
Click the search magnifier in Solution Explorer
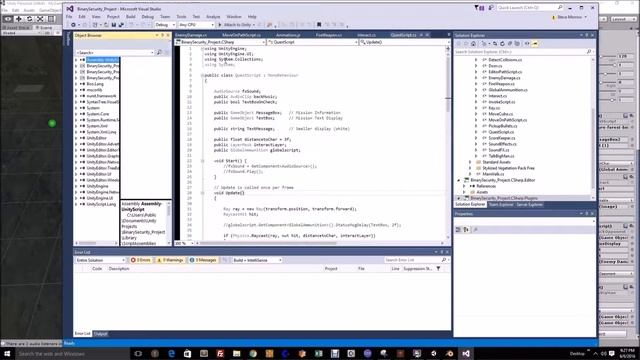(589, 52)
